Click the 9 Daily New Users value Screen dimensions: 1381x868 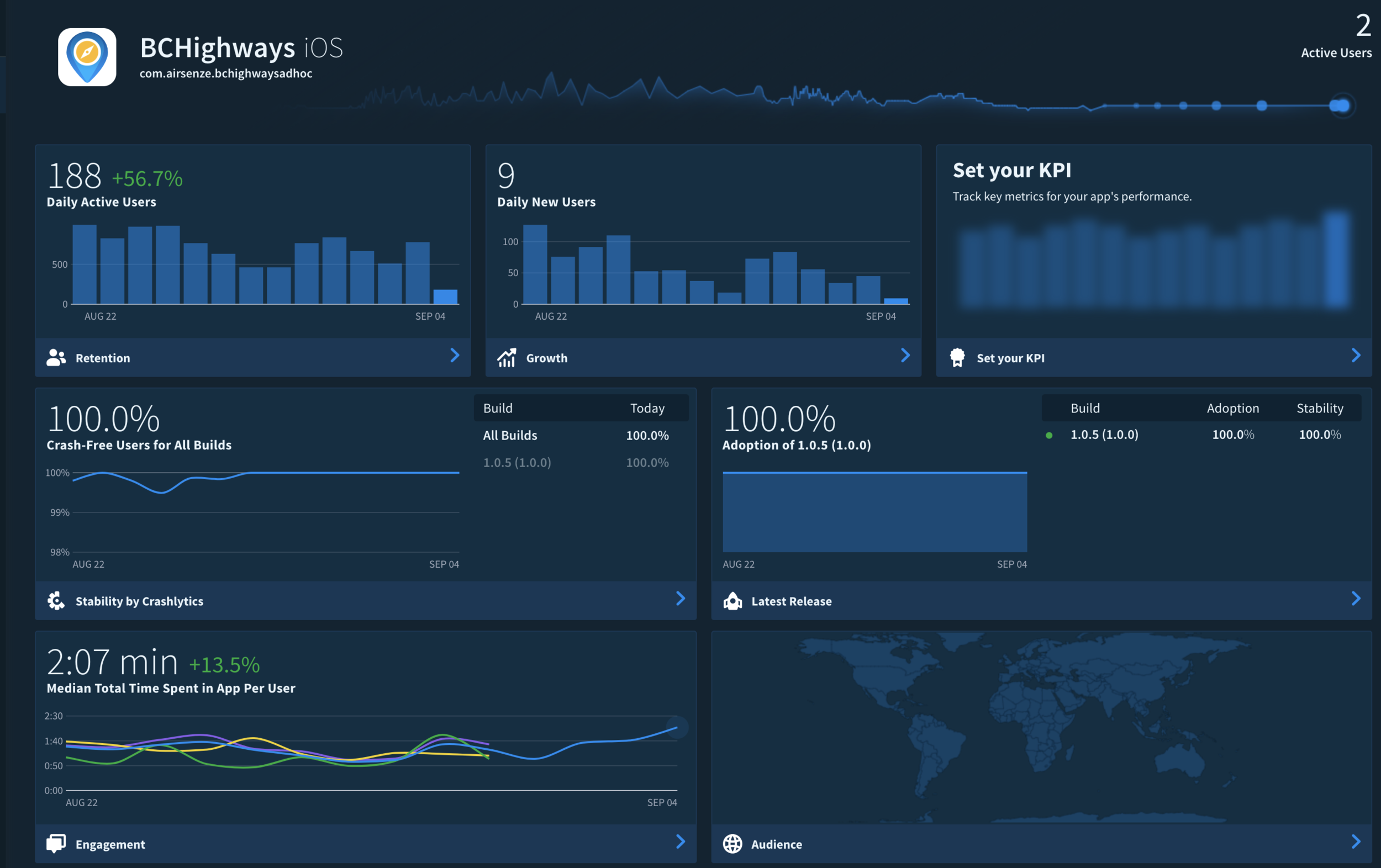click(506, 176)
